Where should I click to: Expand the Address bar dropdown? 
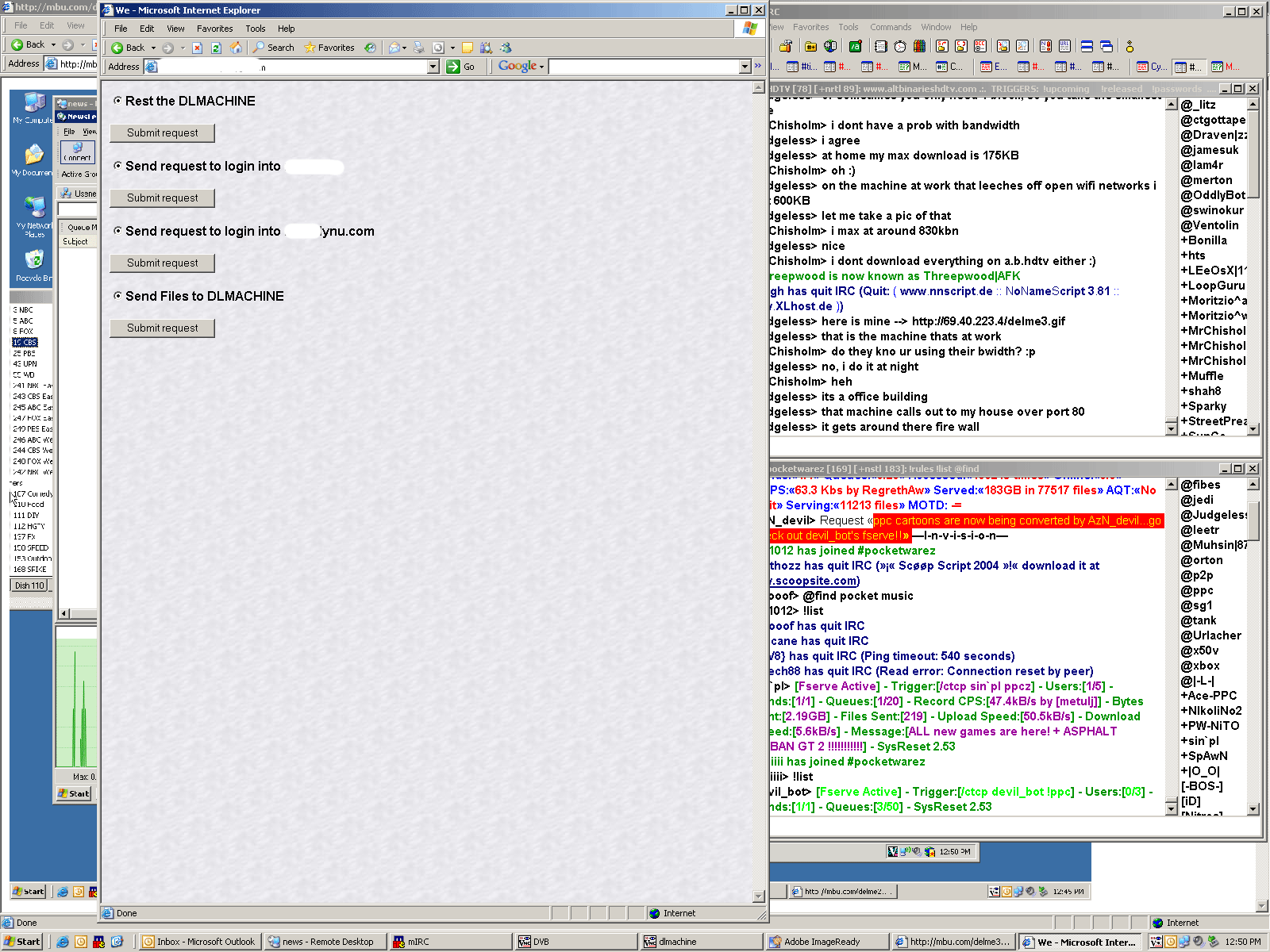433,67
